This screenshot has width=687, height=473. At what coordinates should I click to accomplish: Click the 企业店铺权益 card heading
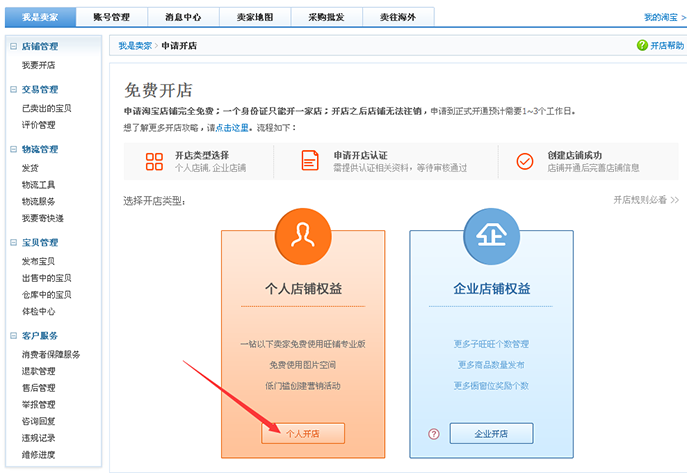pos(492,289)
